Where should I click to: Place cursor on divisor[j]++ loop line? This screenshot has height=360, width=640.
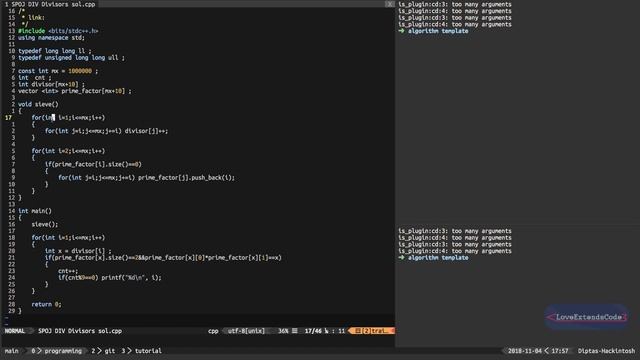(x=106, y=131)
